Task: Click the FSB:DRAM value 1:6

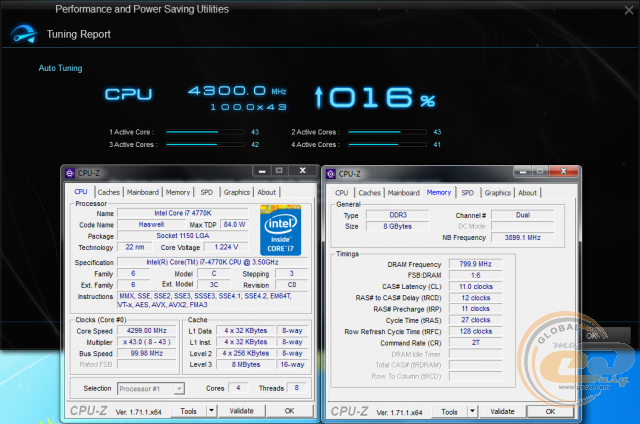Action: pyautogui.click(x=476, y=275)
